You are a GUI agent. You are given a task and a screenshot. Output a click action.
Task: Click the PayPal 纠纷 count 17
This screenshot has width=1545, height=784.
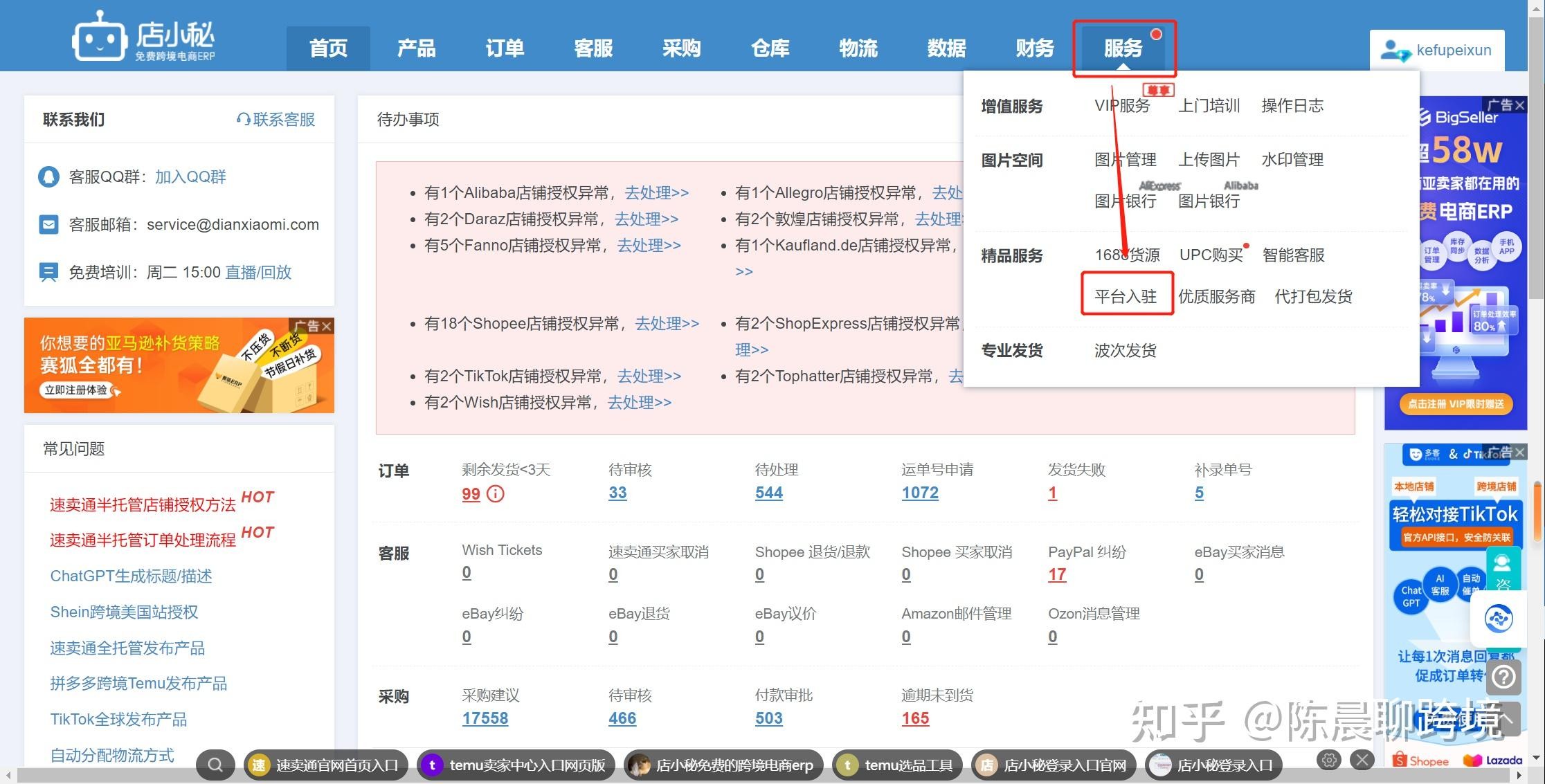(x=1057, y=575)
